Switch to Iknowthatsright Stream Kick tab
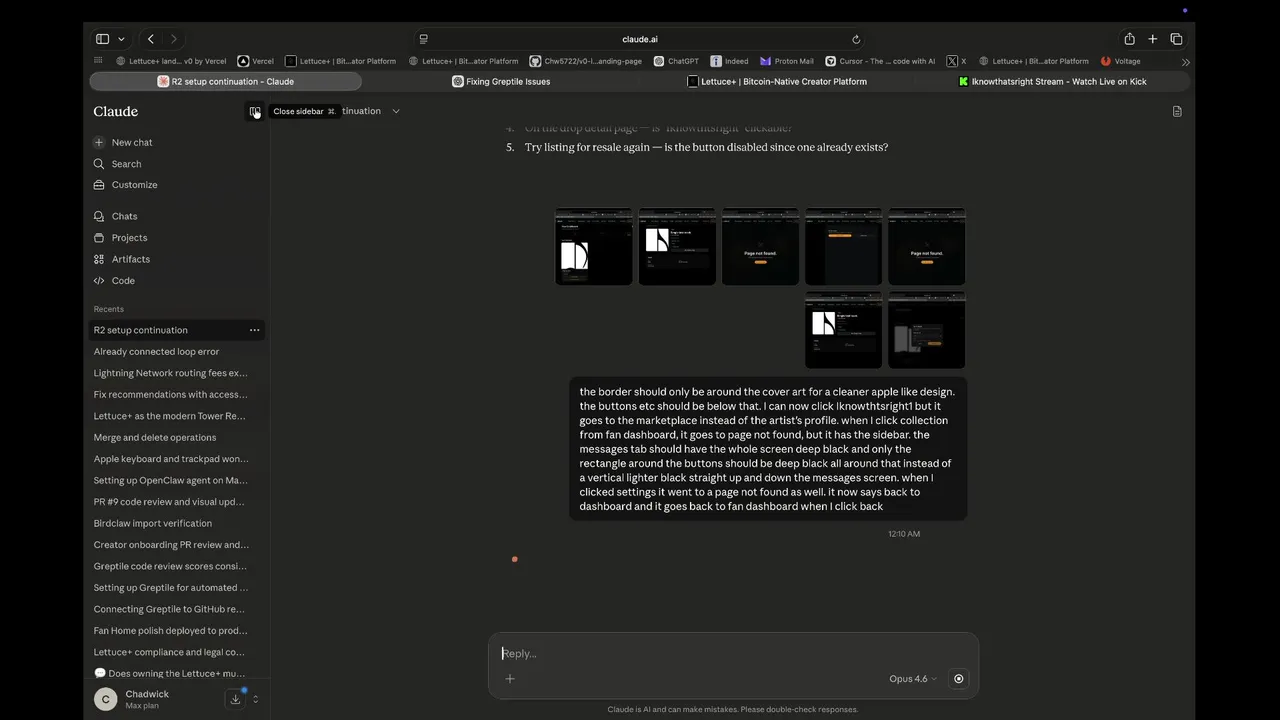Image resolution: width=1280 pixels, height=720 pixels. 1053,81
